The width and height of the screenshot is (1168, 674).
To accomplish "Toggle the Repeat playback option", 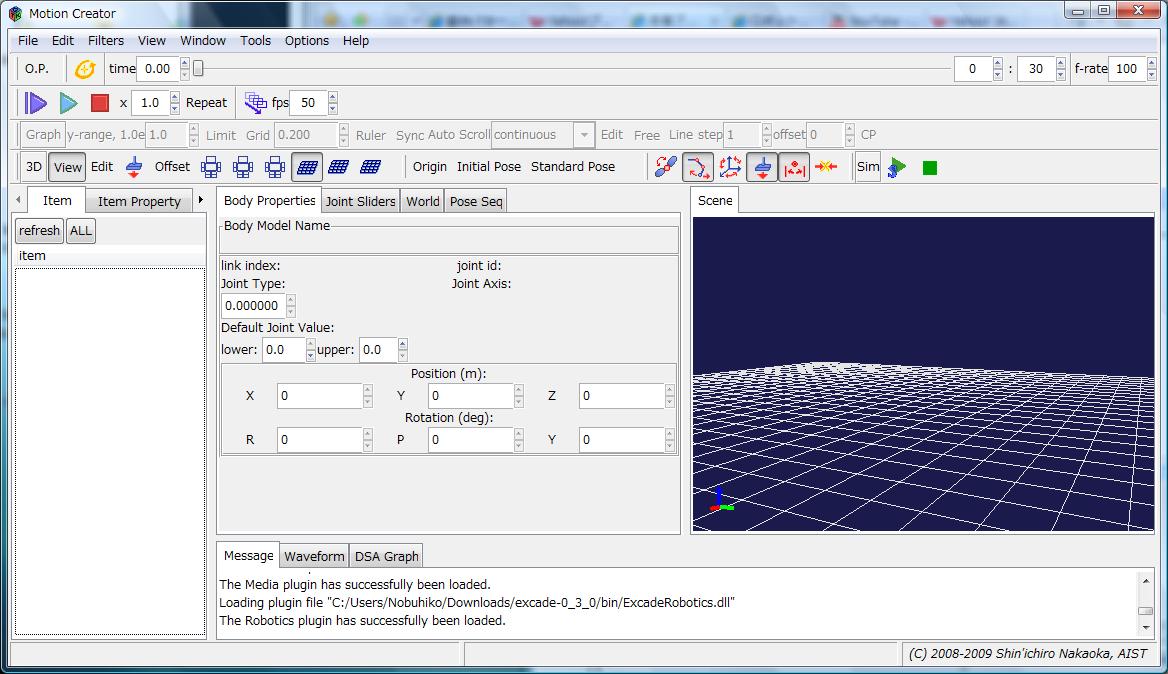I will click(206, 103).
